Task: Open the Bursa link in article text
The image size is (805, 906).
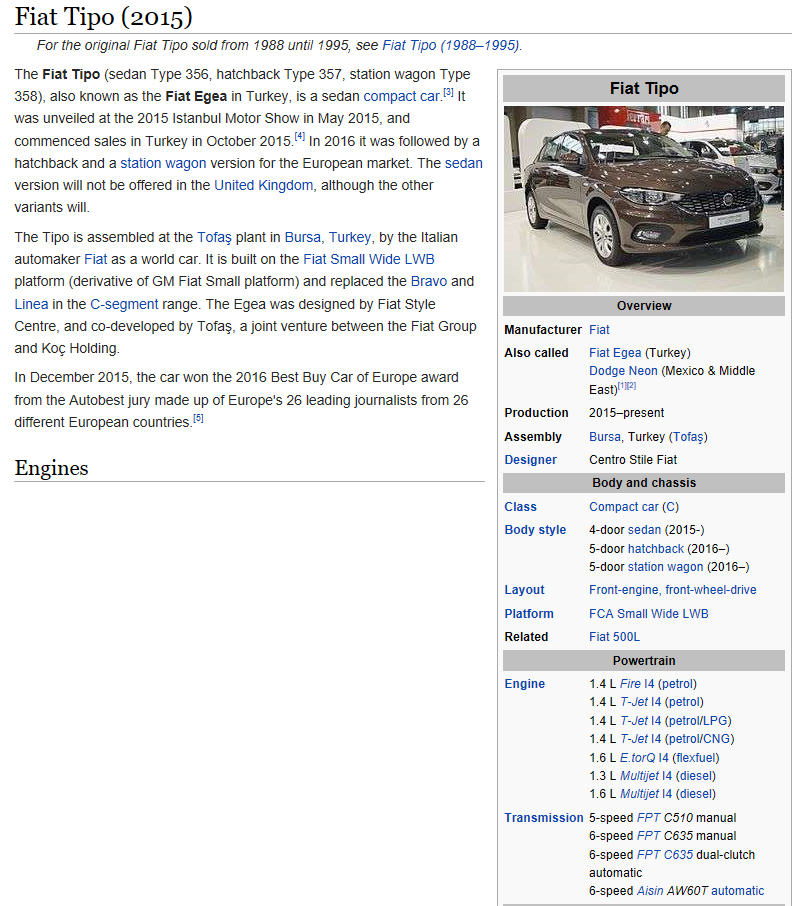Action: tap(302, 237)
